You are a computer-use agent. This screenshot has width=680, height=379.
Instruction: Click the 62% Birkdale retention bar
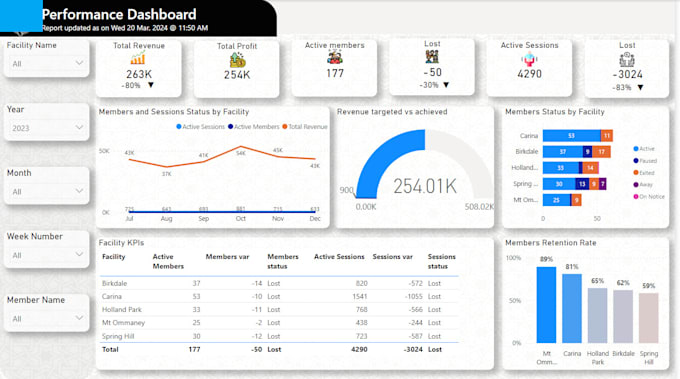coord(623,317)
